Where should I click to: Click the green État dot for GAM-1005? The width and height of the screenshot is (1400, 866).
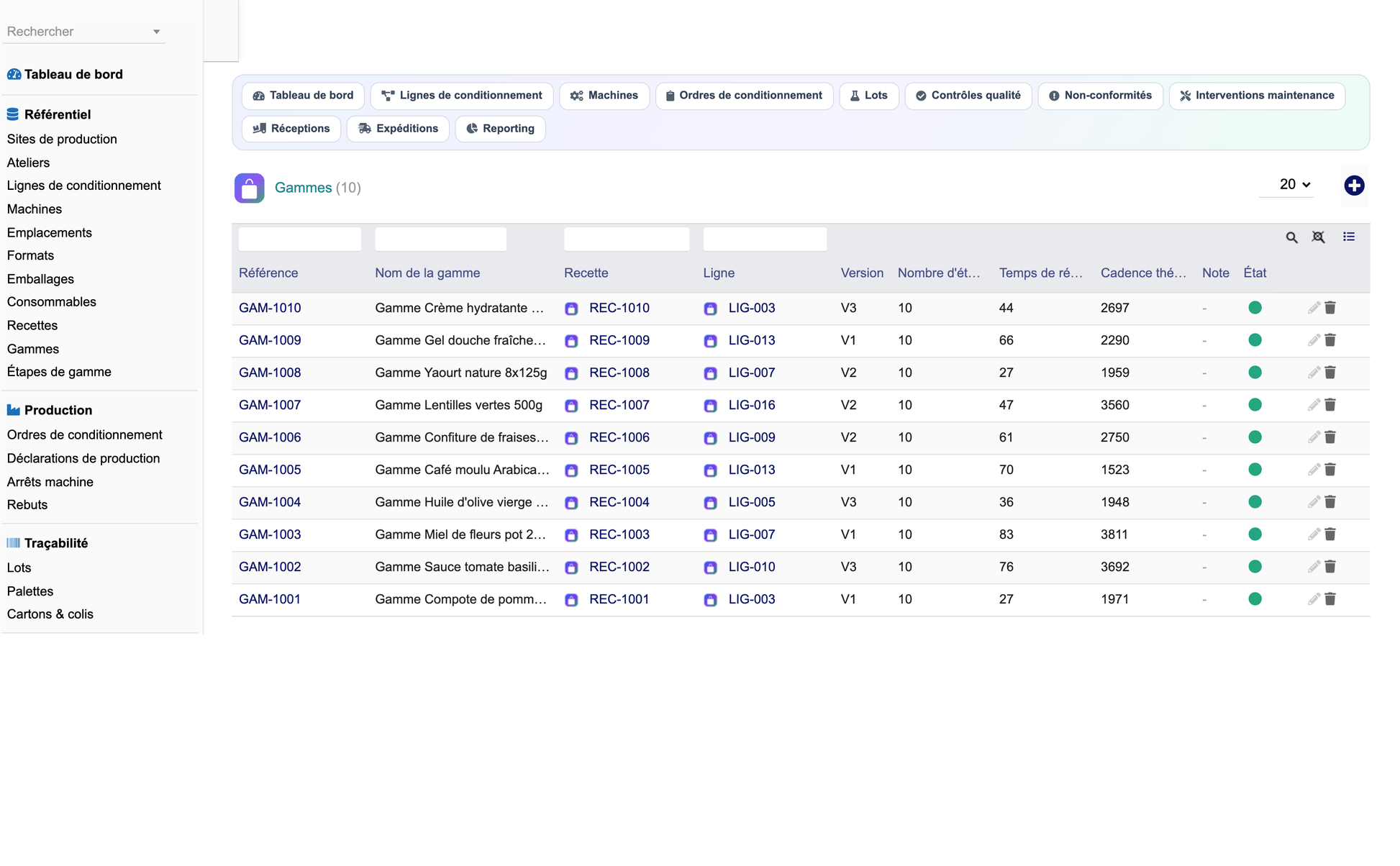(x=1255, y=470)
